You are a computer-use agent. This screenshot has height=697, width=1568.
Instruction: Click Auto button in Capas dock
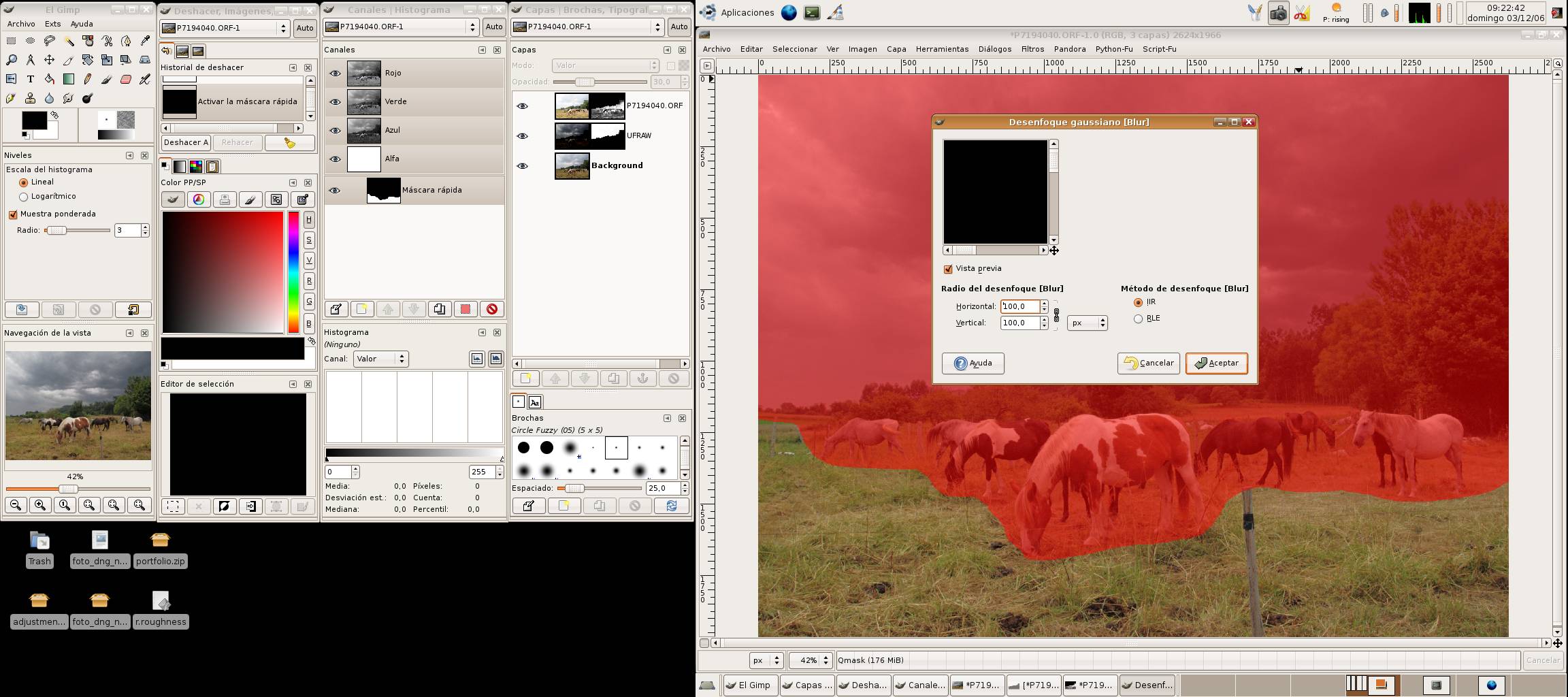pos(679,27)
